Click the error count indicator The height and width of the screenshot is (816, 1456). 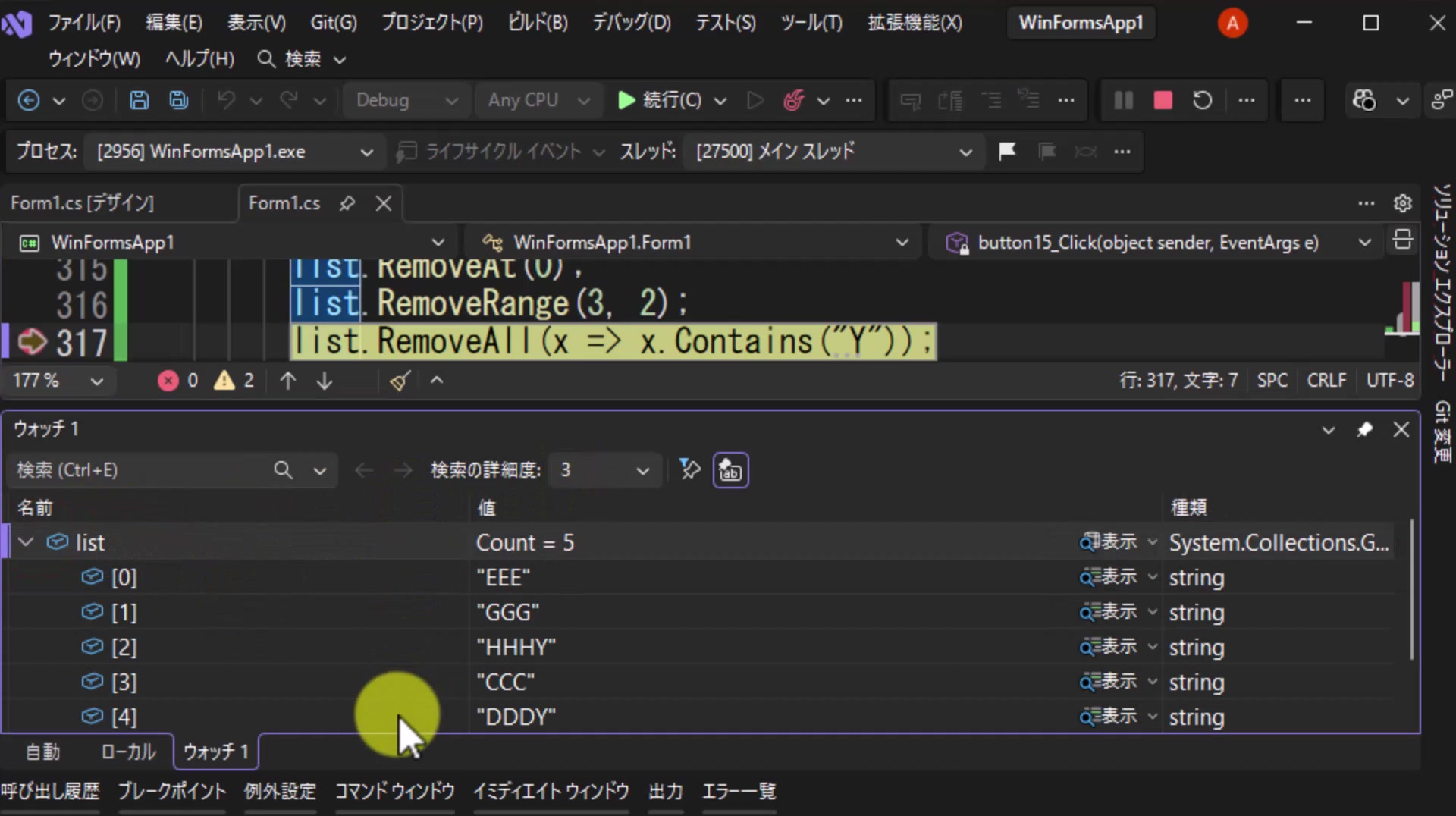coord(178,380)
